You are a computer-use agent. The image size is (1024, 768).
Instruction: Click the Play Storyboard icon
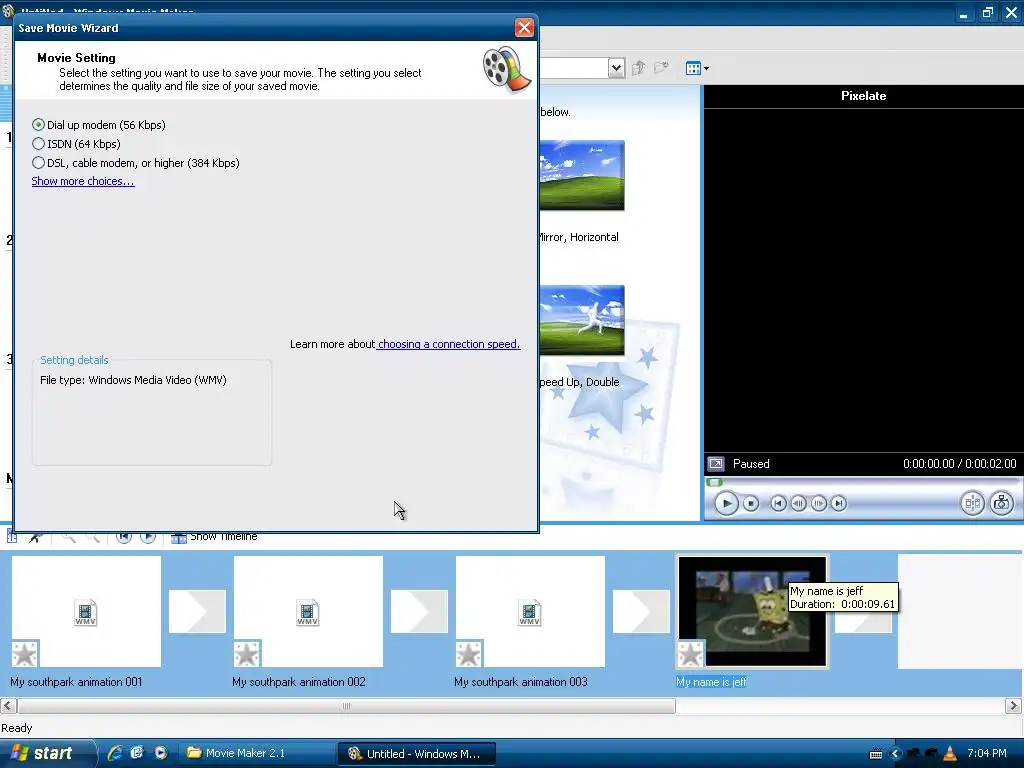point(148,537)
